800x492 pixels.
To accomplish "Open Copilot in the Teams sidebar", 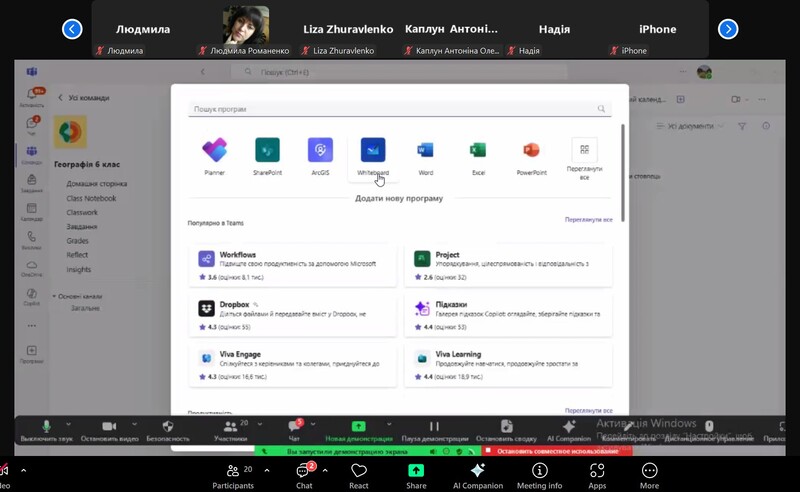I will click(32, 297).
